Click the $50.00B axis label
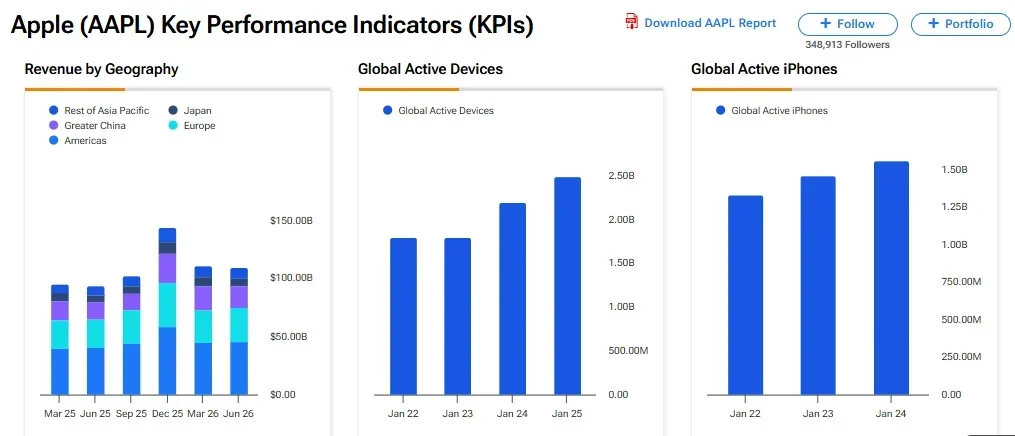Screen dimensions: 1015x436 coord(289,337)
